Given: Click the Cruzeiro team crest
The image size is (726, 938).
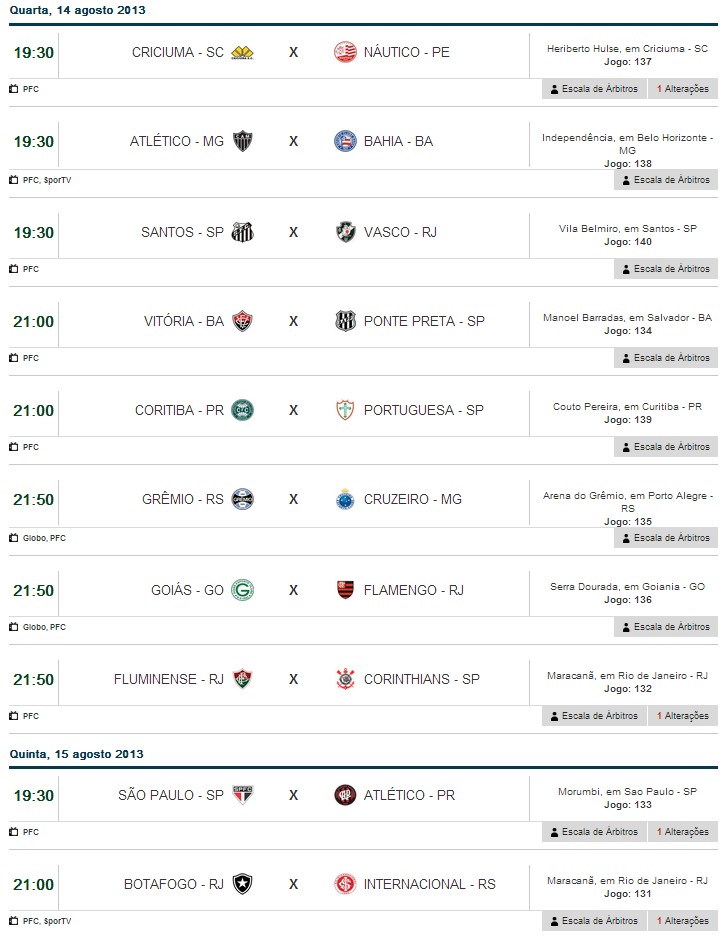Looking at the screenshot, I should (x=345, y=499).
